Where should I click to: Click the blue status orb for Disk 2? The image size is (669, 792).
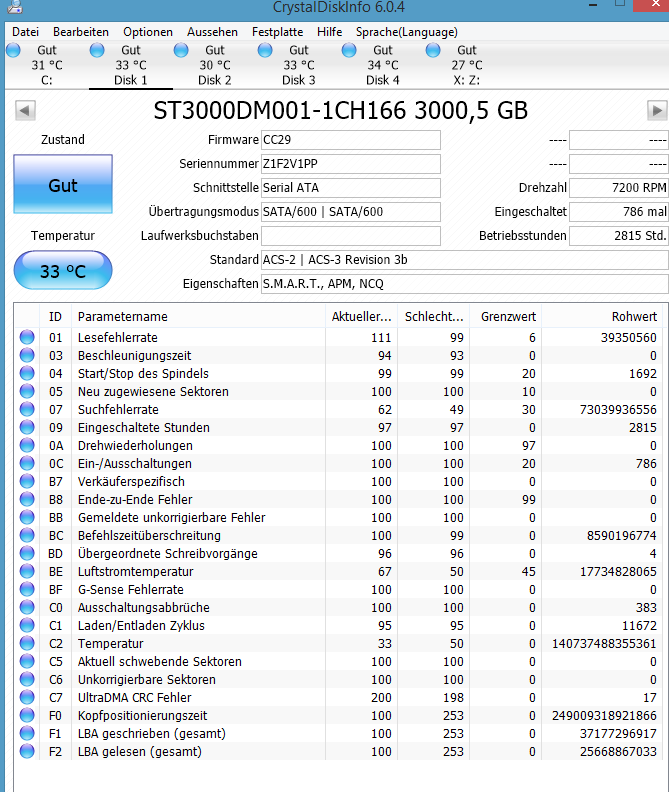[181, 50]
